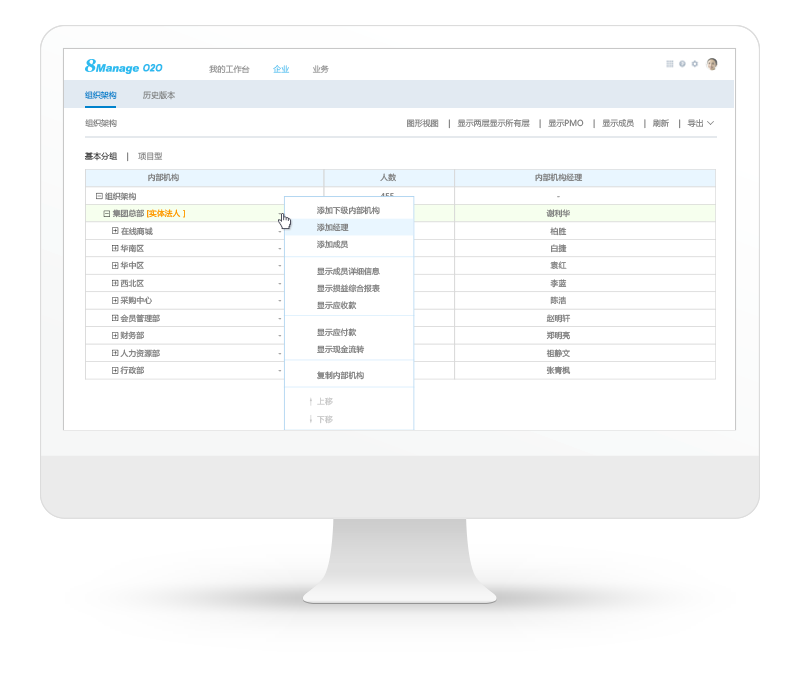Switch to the 历史版本 tab
This screenshot has width=800, height=691.
[159, 95]
